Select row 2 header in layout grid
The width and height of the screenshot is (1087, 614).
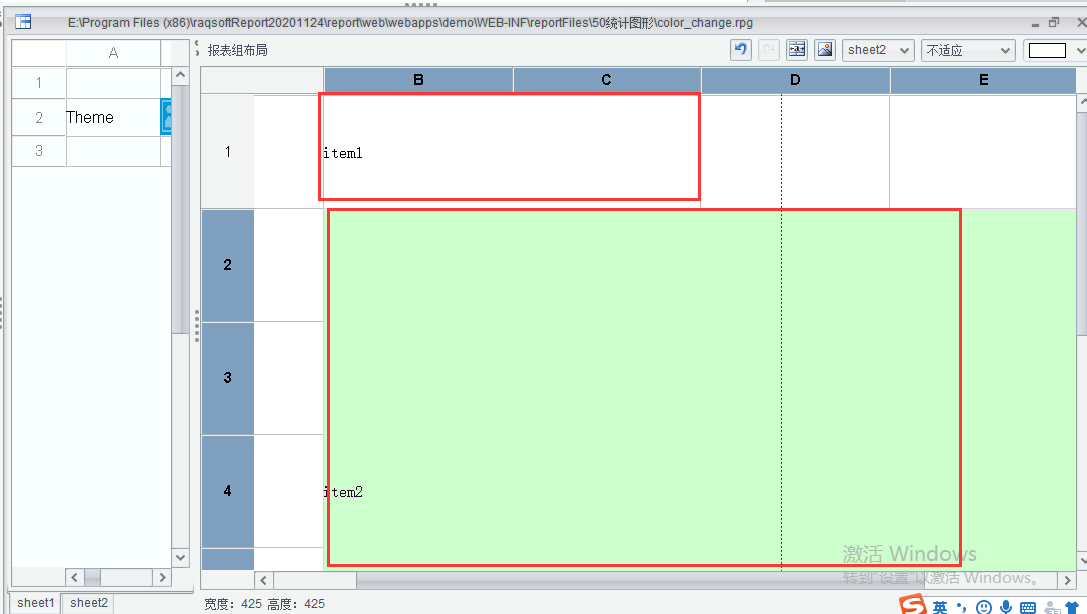pyautogui.click(x=227, y=265)
